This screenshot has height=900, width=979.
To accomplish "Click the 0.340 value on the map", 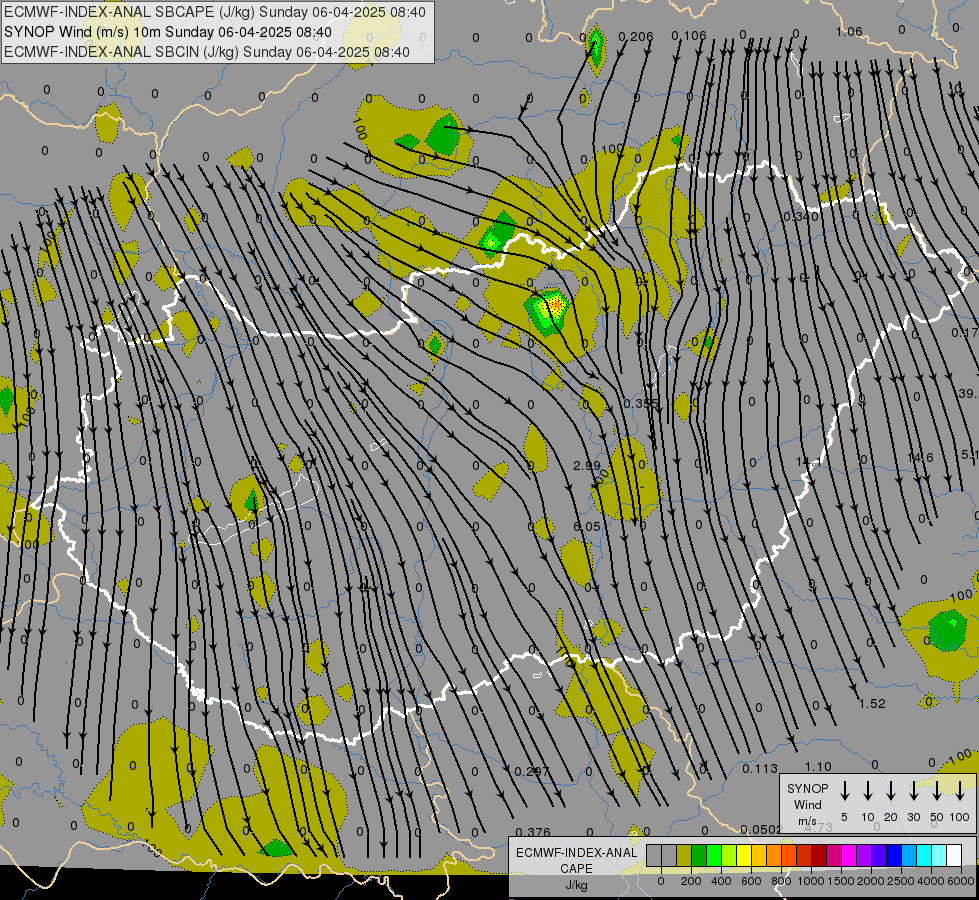I will [800, 217].
